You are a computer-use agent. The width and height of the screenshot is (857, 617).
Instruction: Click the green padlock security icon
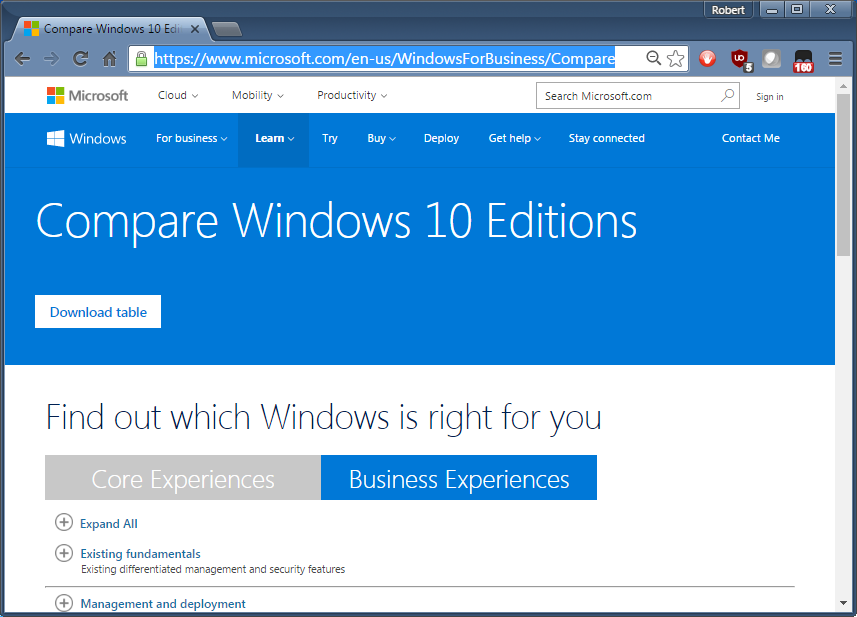142,58
